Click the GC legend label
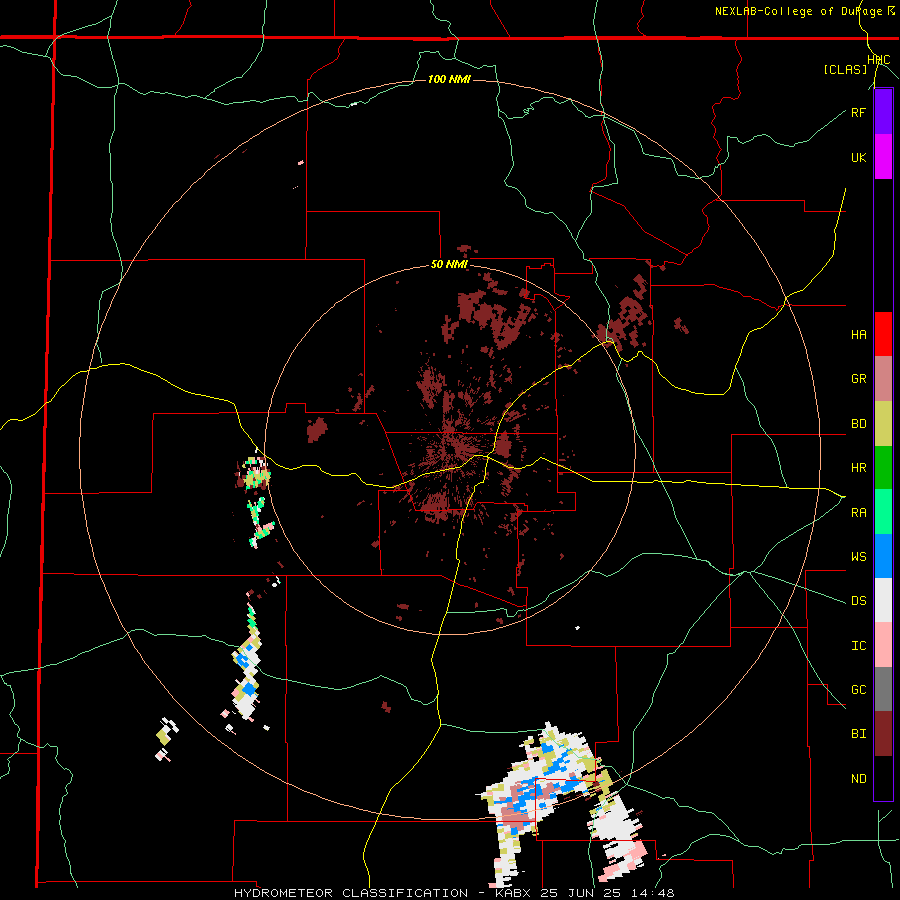This screenshot has width=900, height=900. pyautogui.click(x=858, y=690)
